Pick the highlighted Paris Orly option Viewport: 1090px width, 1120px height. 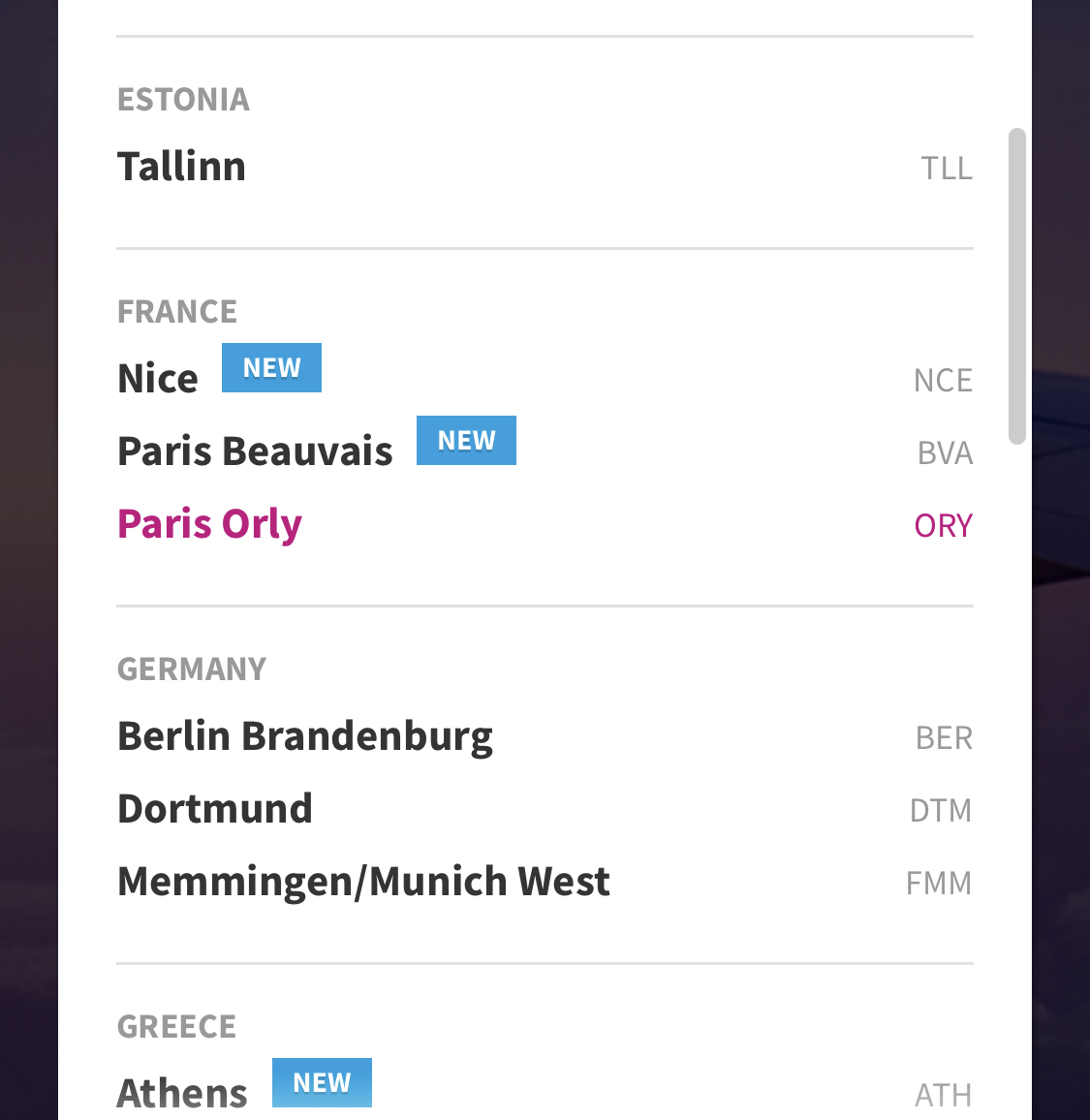209,524
